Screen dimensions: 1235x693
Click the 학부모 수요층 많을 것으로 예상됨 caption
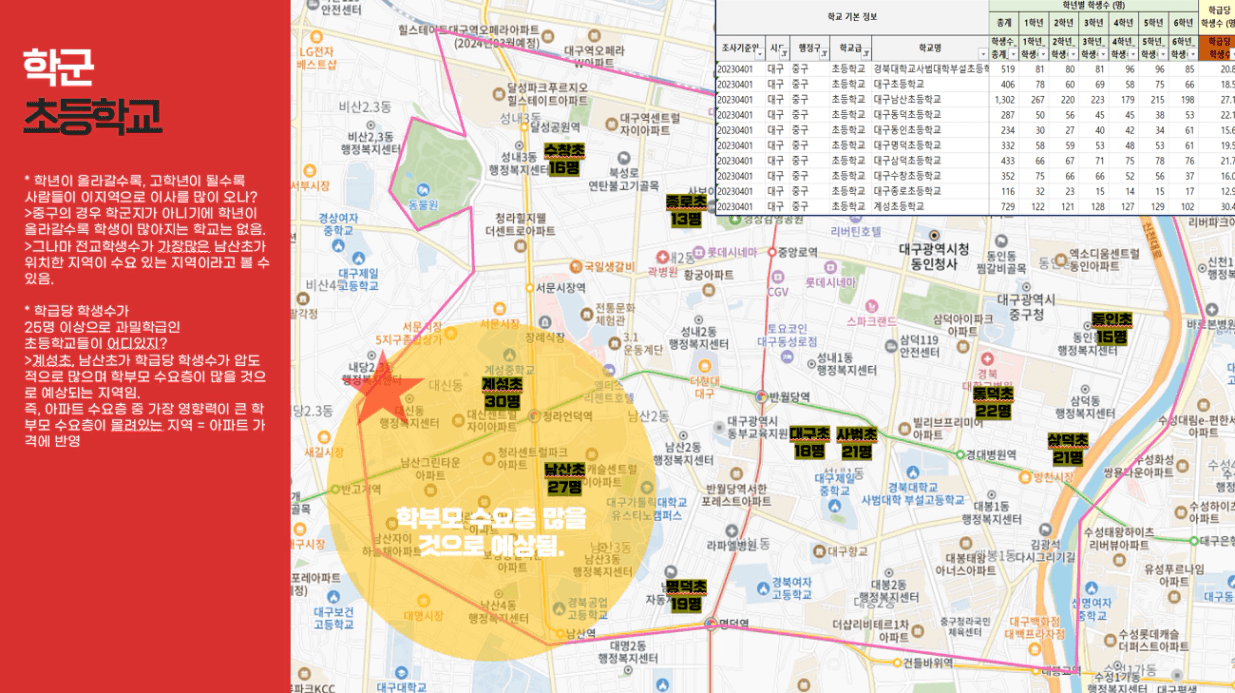pyautogui.click(x=492, y=531)
